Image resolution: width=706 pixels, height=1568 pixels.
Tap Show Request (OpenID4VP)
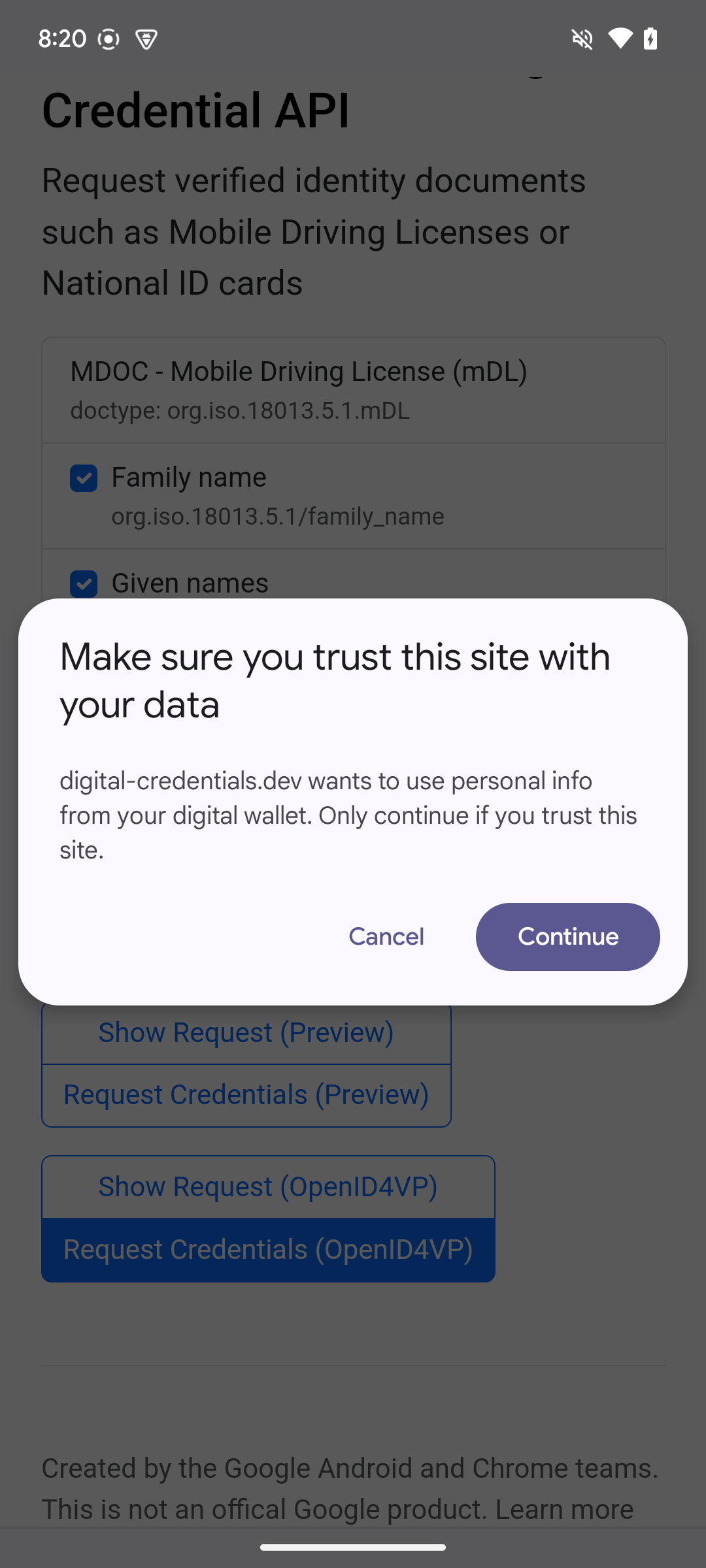(267, 1186)
